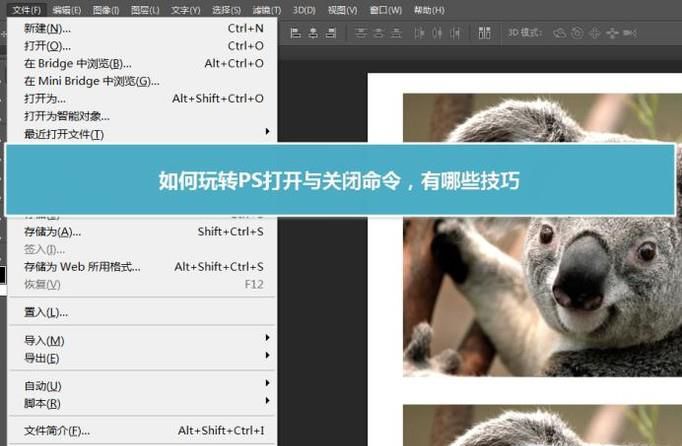Open the 窗口(W) menu

[x=385, y=10]
